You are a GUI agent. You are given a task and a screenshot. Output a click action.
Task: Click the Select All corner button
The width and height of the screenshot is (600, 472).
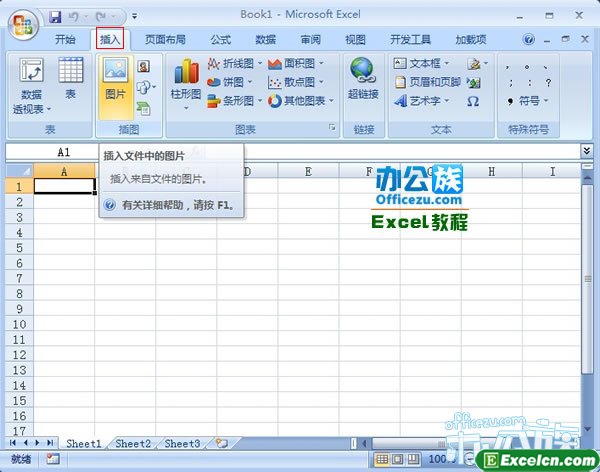pyautogui.click(x=20, y=171)
